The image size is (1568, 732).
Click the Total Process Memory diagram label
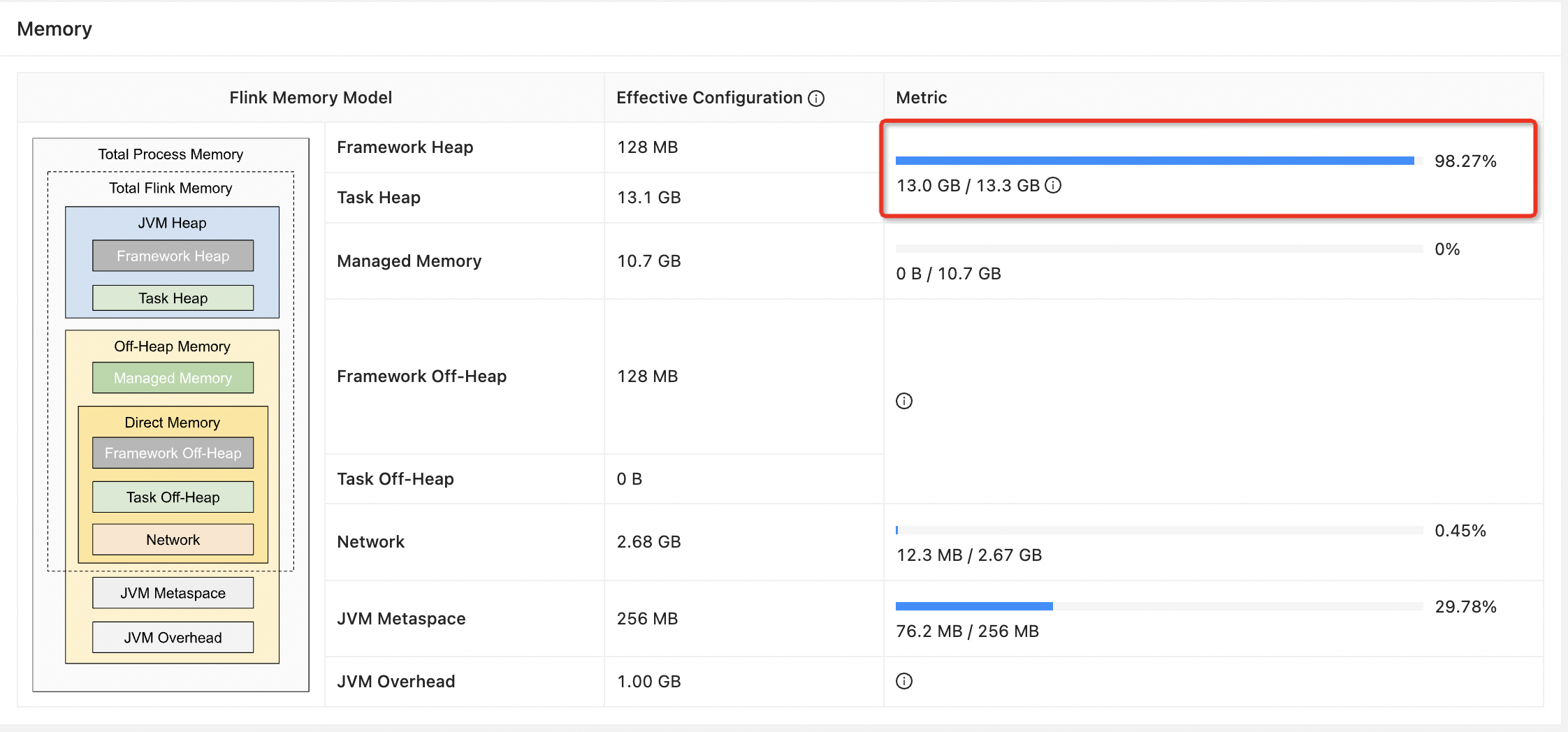click(x=170, y=154)
